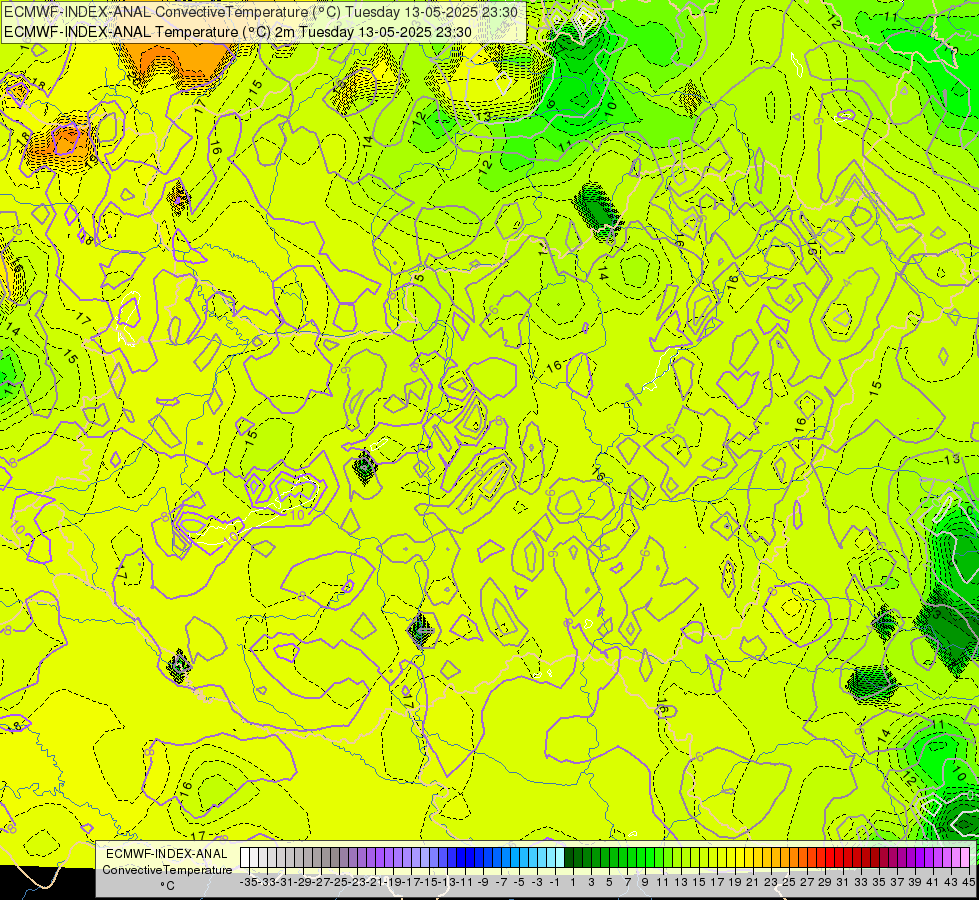Image resolution: width=979 pixels, height=900 pixels.
Task: Select the orange legend swatch above 25
Action: (785, 858)
